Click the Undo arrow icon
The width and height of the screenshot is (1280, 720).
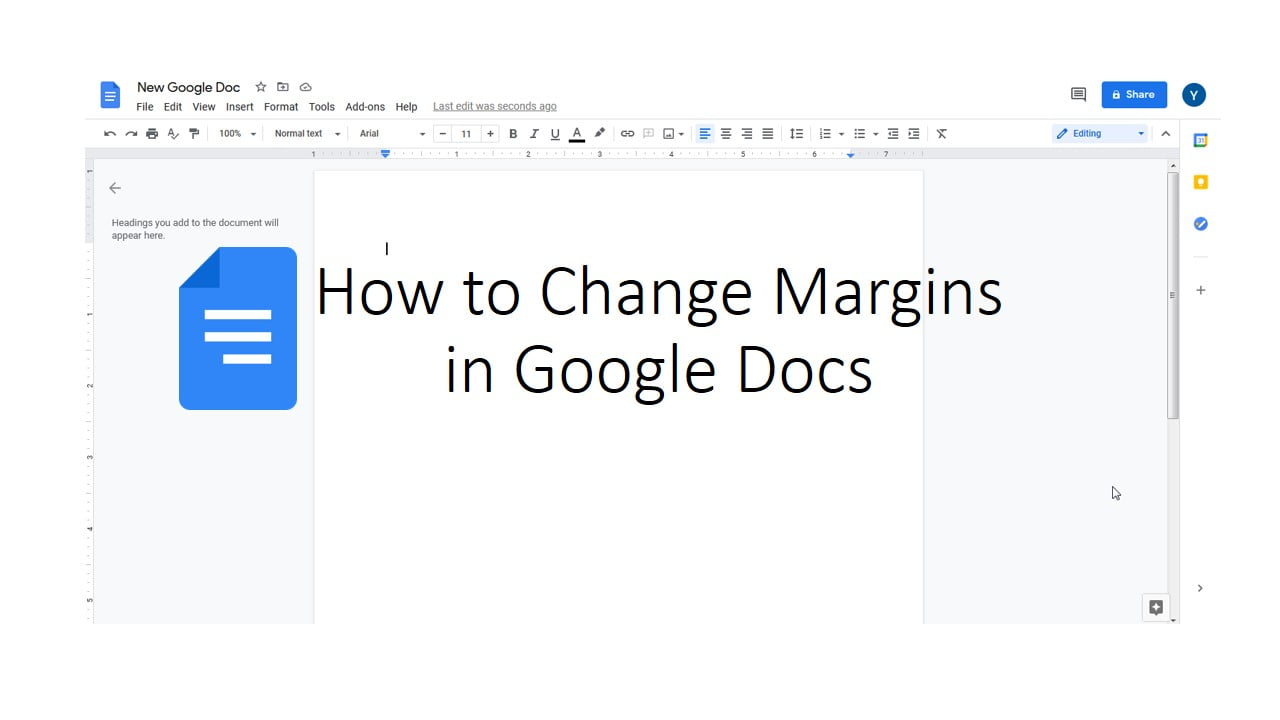click(x=110, y=134)
